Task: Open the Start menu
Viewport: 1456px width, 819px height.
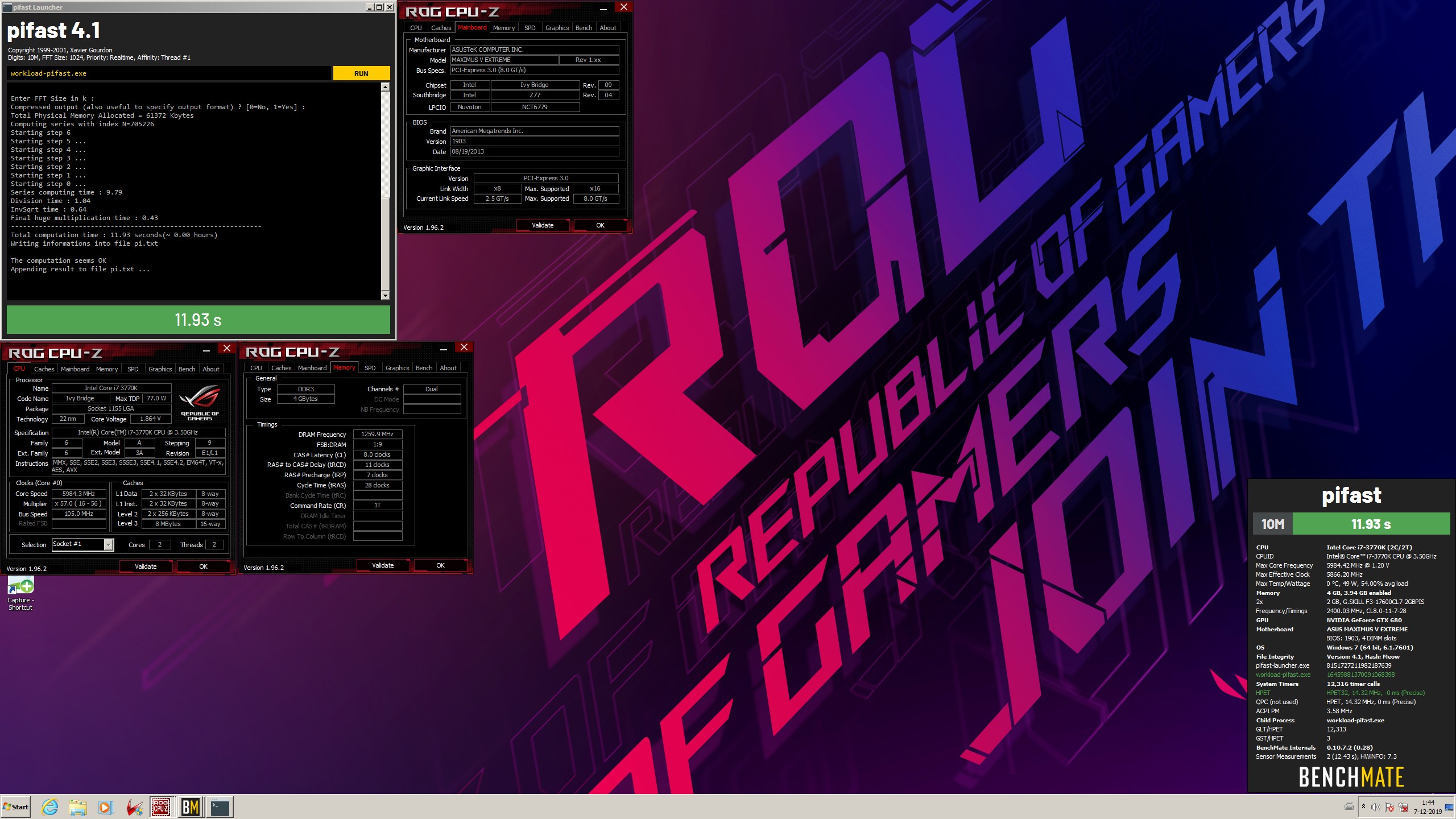Action: (16, 806)
